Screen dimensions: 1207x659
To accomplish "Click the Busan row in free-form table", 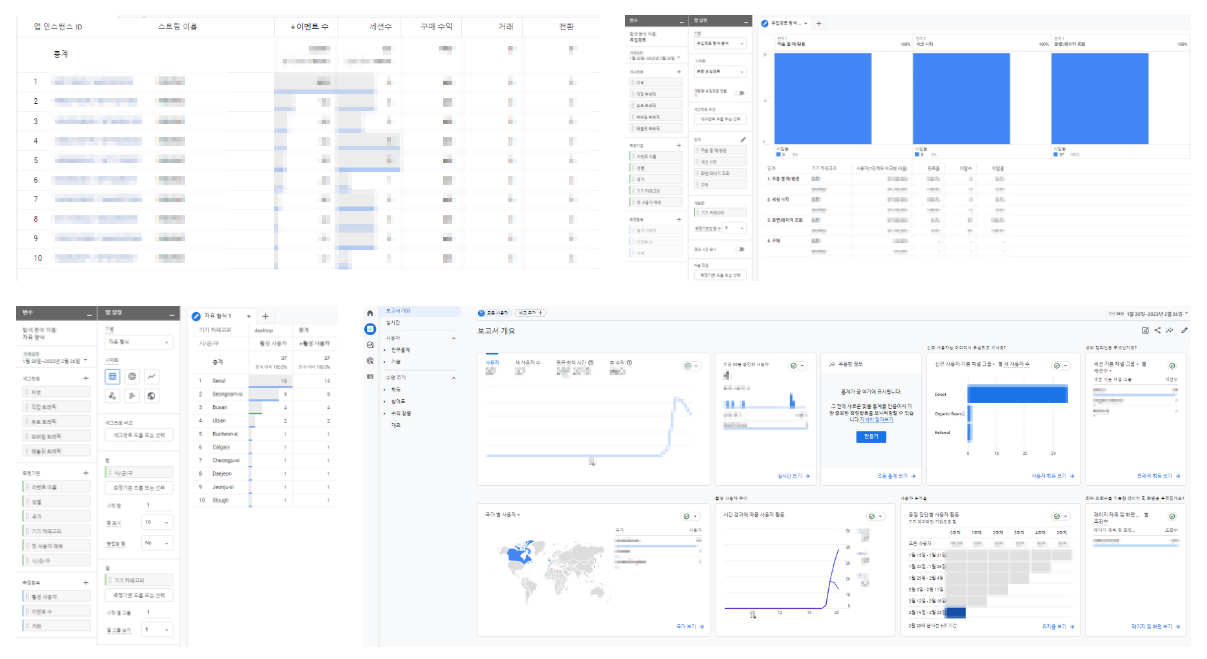I will click(261, 408).
